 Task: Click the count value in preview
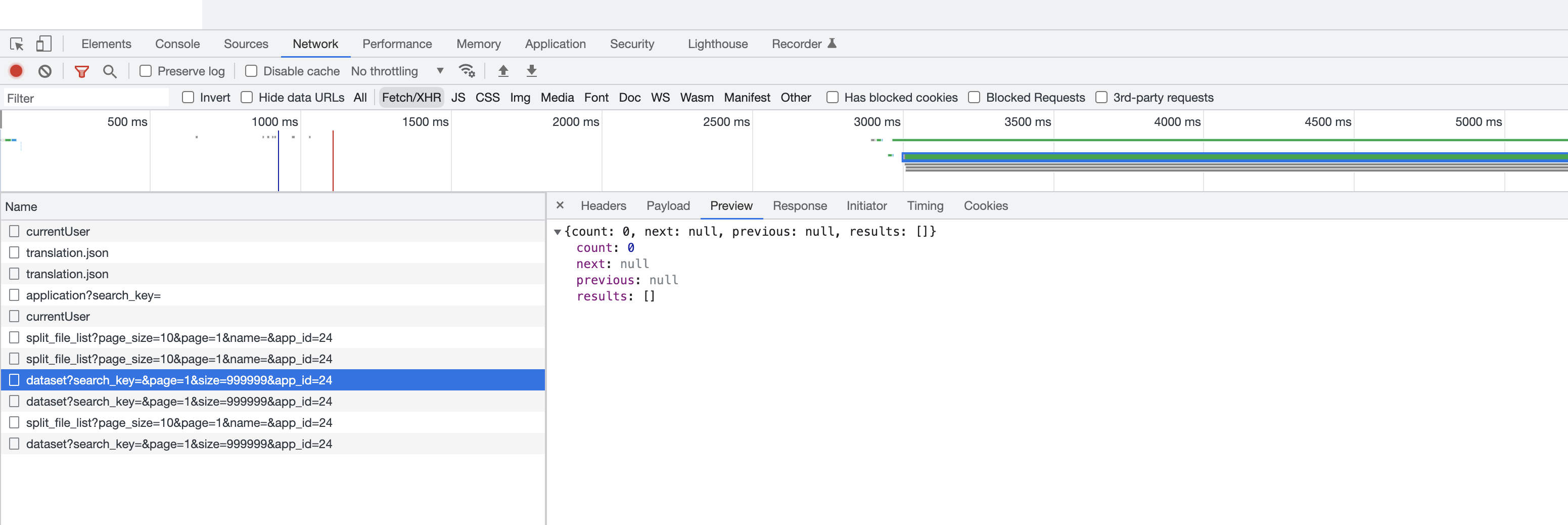(631, 248)
